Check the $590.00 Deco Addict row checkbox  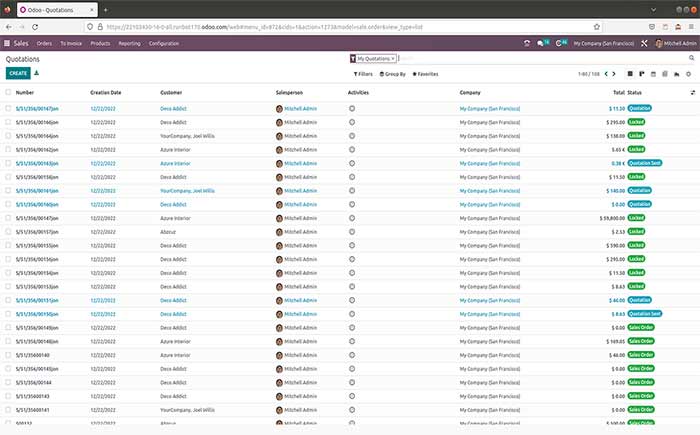[x=8, y=245]
